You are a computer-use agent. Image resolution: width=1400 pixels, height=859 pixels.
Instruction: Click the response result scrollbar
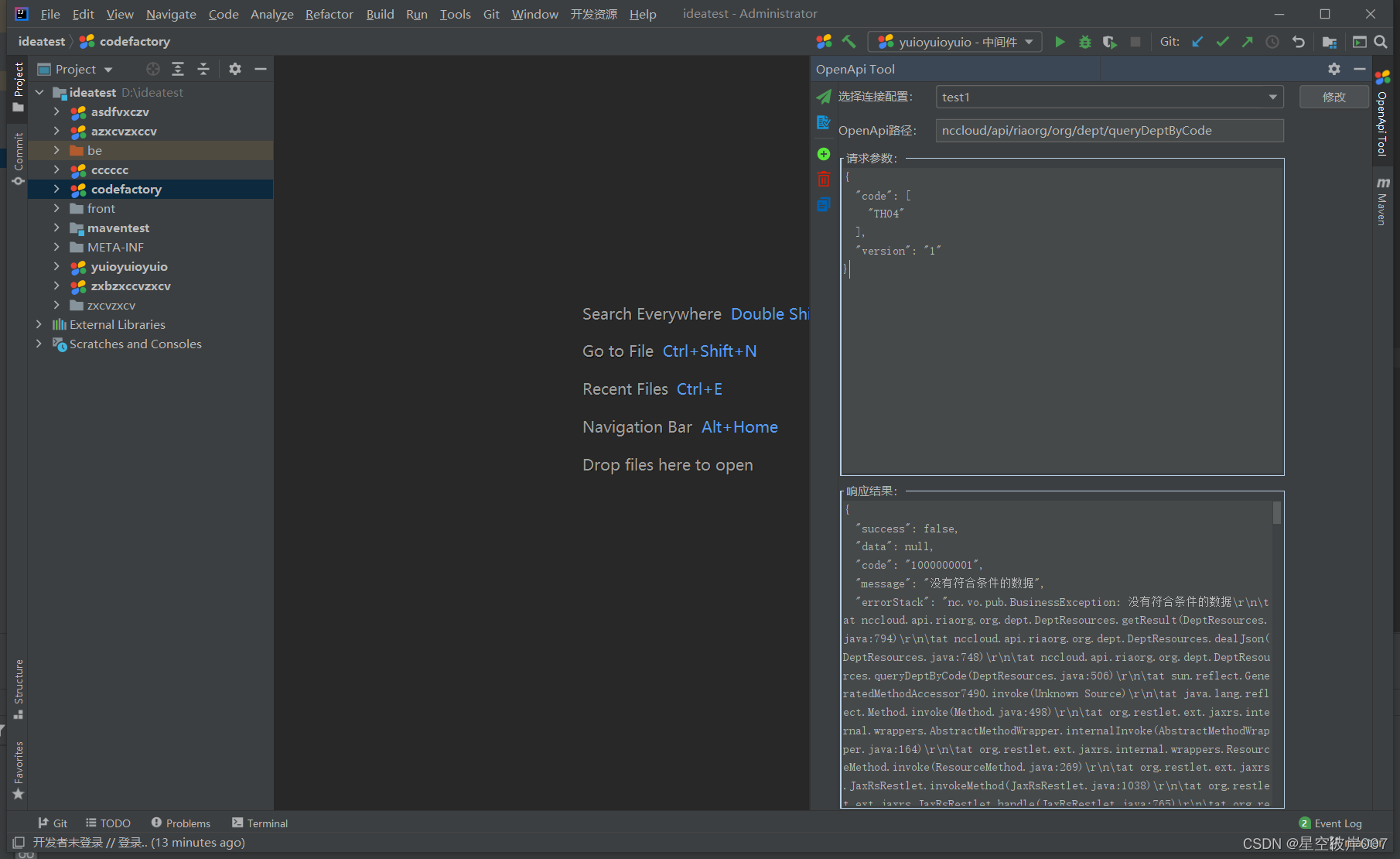click(x=1276, y=513)
